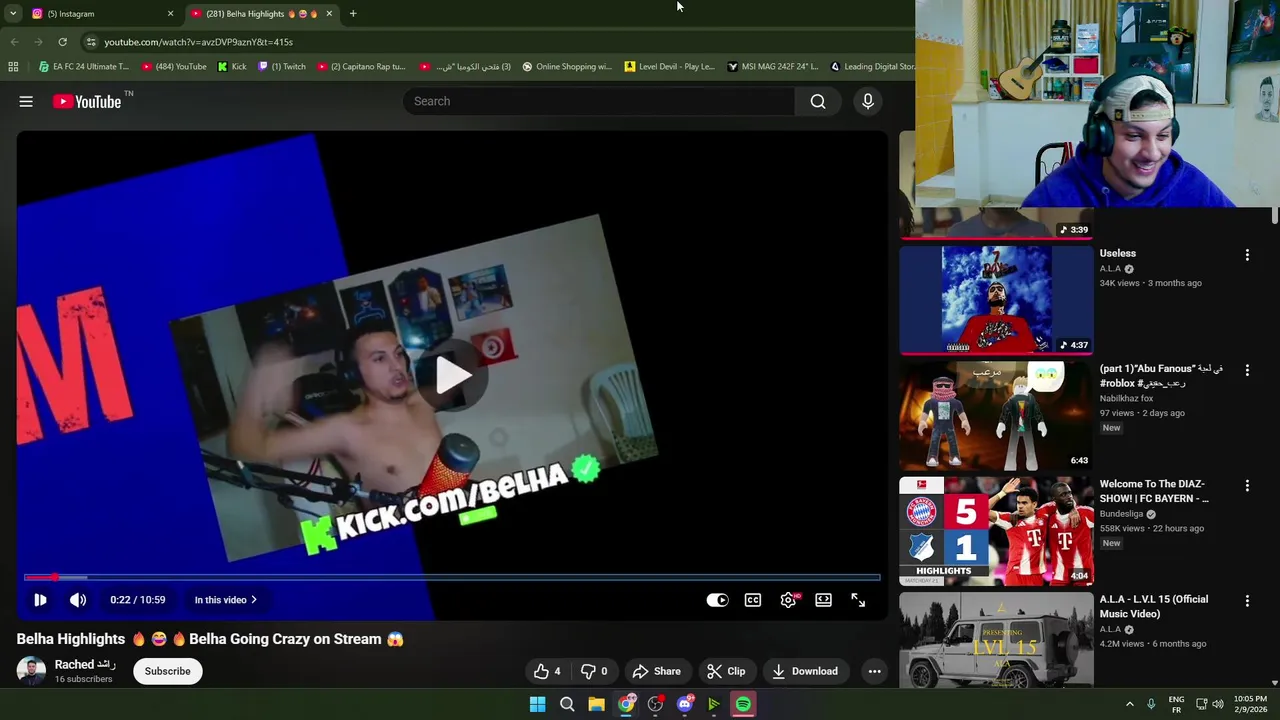Open Spotify from the taskbar
1280x720 pixels.
click(743, 704)
